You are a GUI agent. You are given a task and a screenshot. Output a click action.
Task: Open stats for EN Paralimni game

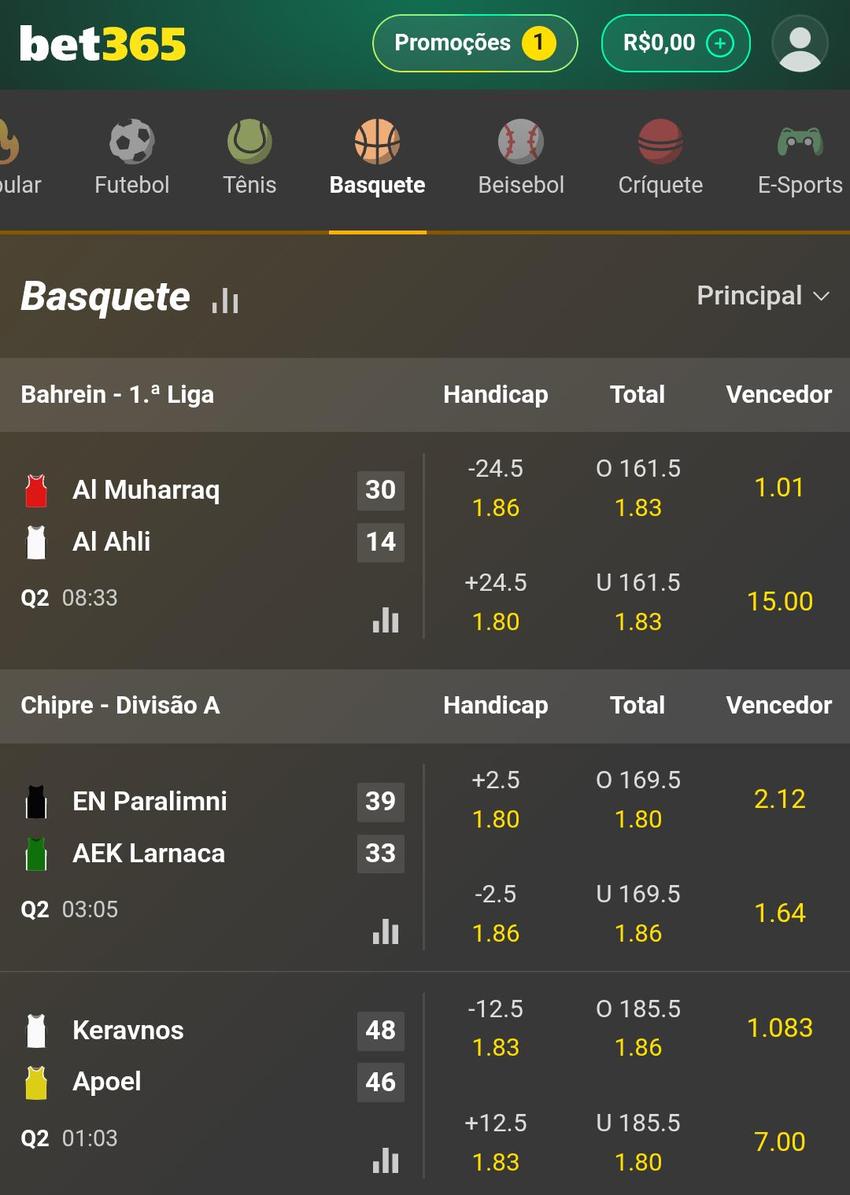point(385,931)
